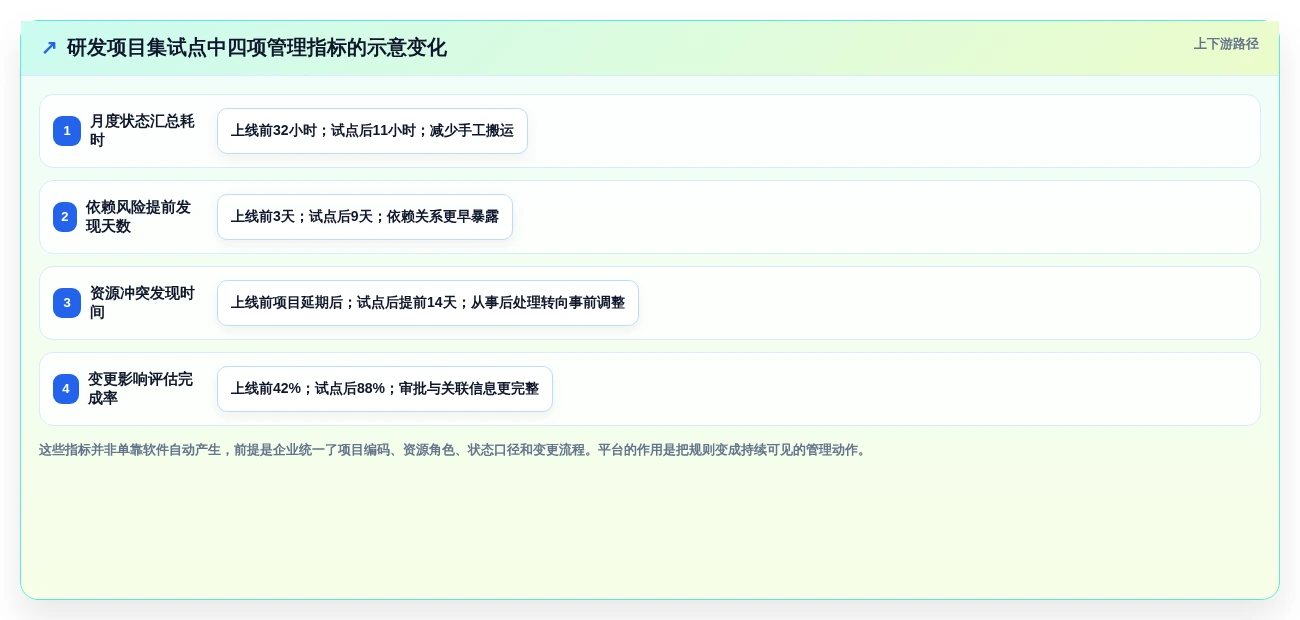Viewport: 1300px width, 620px height.
Task: Click the title 研发项目集试点中四项管理指标的示意变化
Action: (x=257, y=48)
